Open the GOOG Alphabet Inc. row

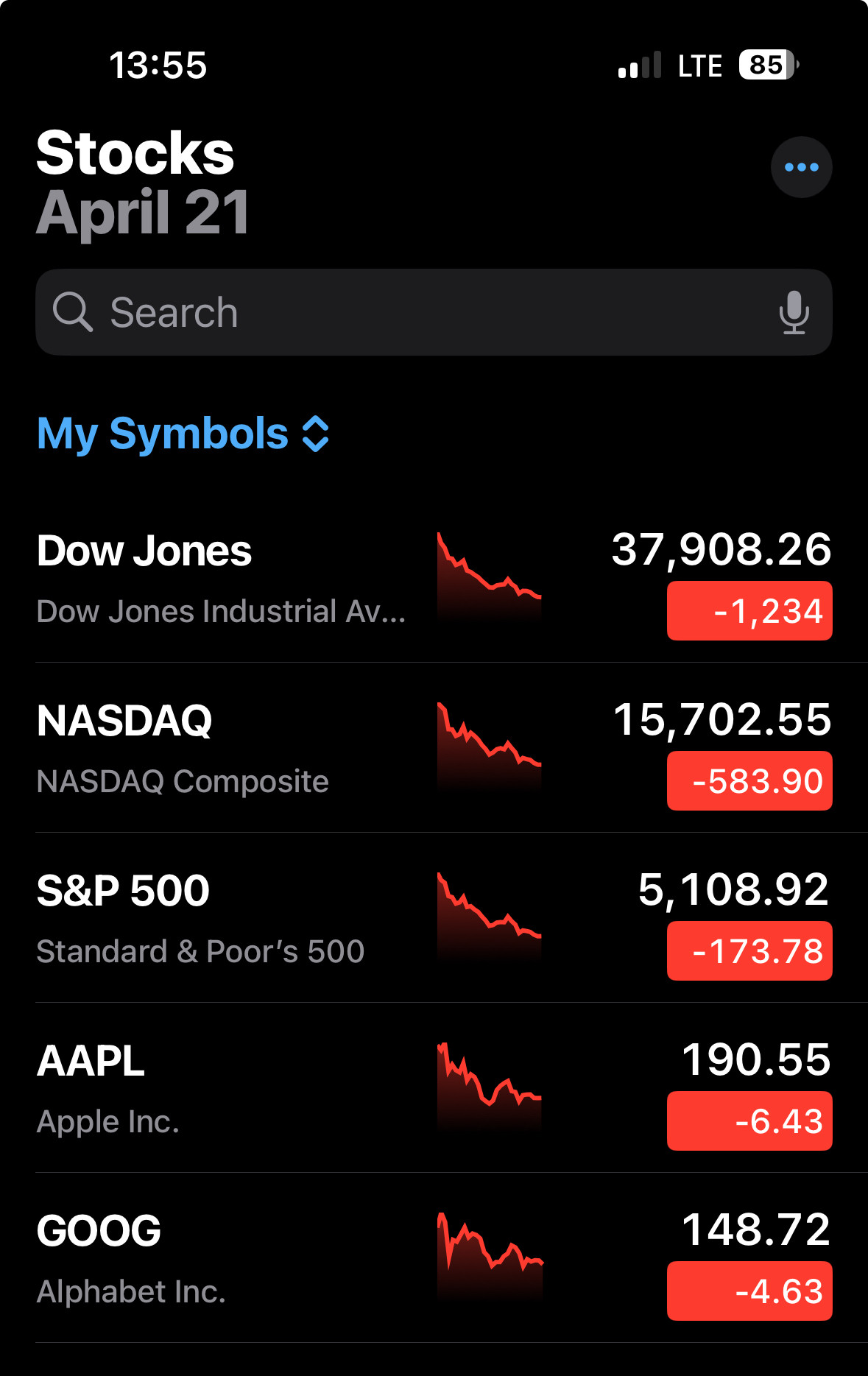[434, 1258]
